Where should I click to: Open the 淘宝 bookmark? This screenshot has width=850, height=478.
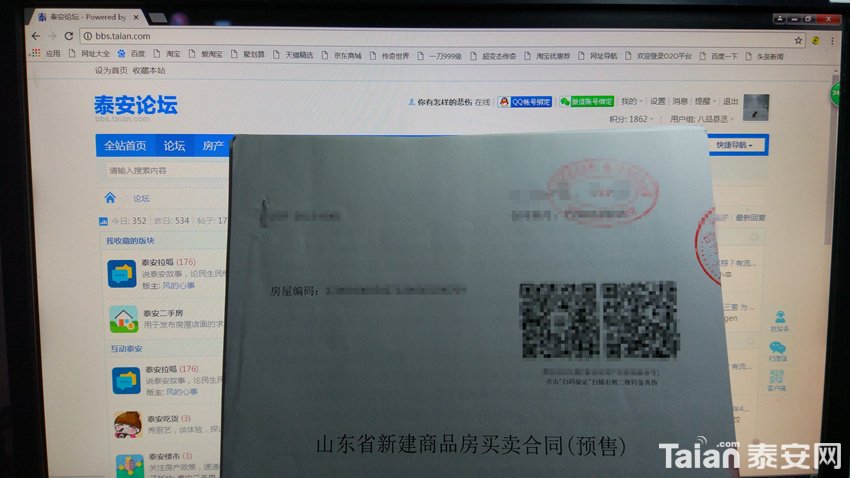coord(168,54)
